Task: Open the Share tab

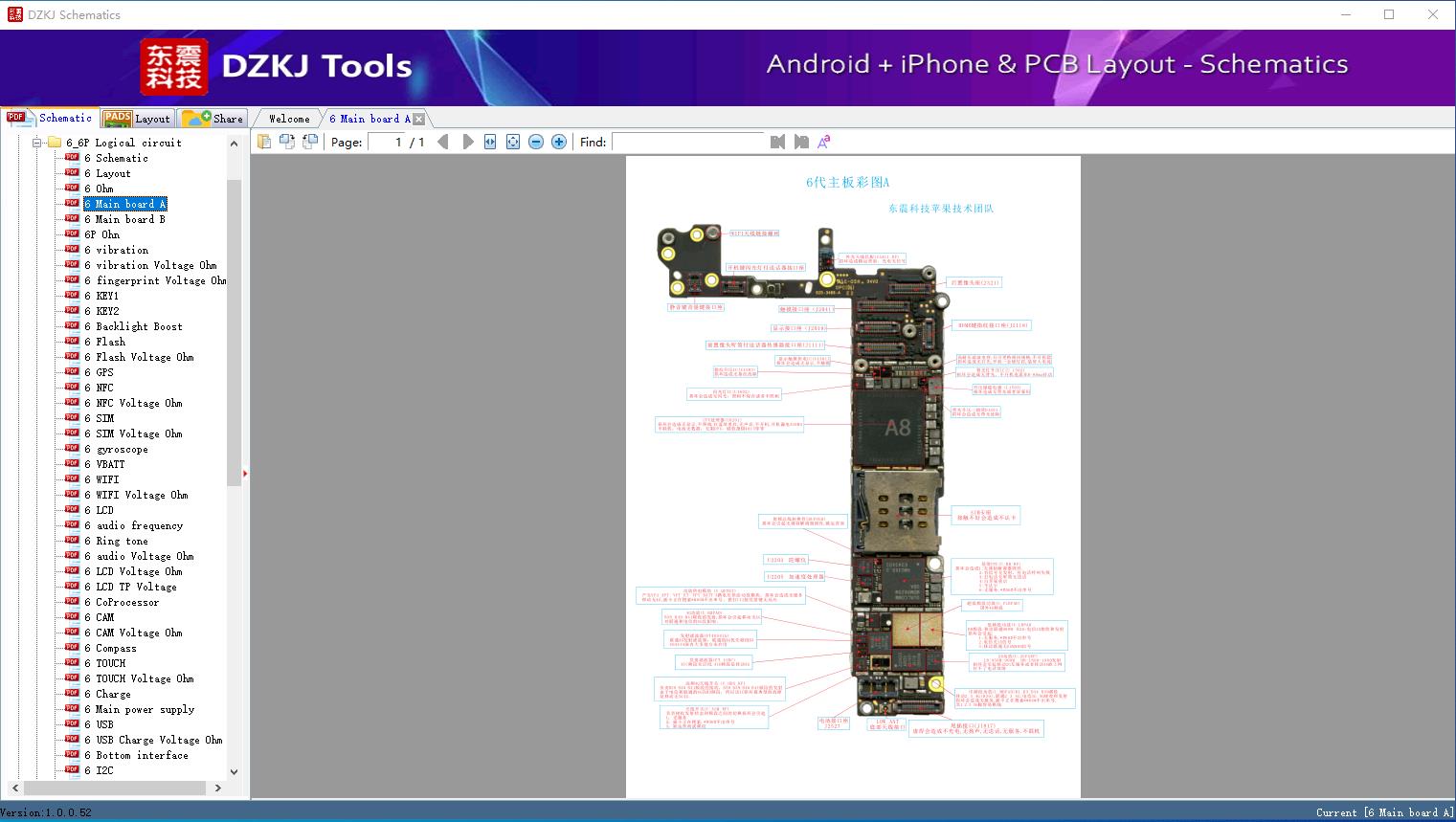Action: click(213, 119)
